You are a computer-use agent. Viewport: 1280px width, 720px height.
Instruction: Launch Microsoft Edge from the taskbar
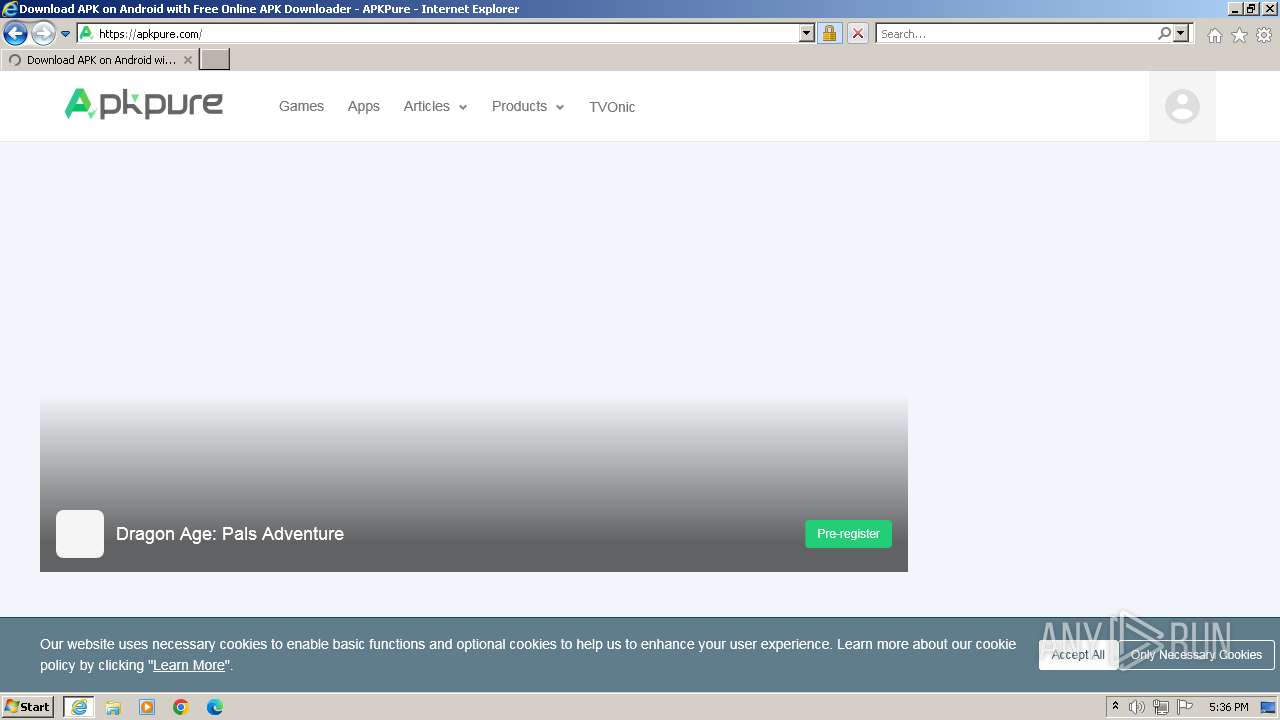215,707
